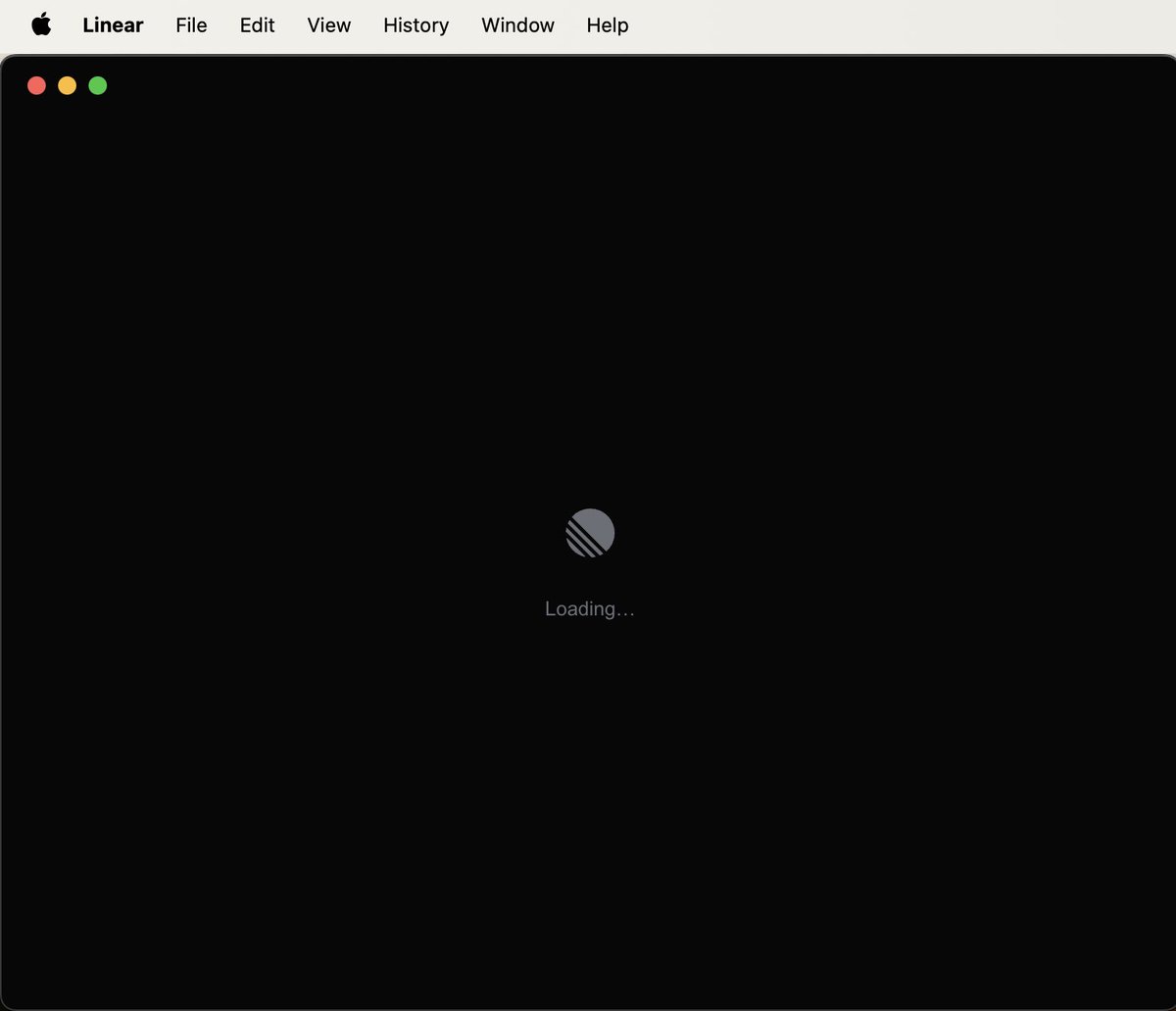
Task: Open the History menu
Action: tap(416, 25)
